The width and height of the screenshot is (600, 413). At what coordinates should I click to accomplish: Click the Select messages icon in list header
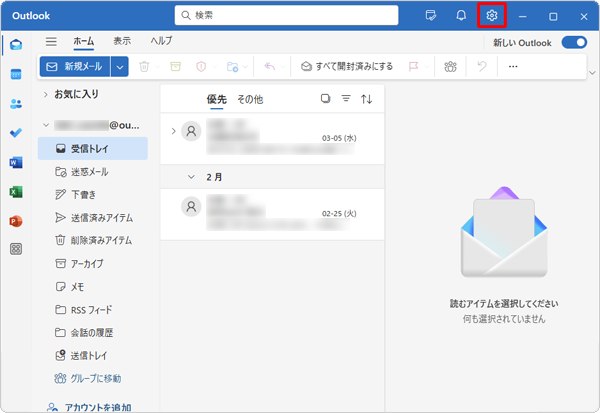point(325,99)
